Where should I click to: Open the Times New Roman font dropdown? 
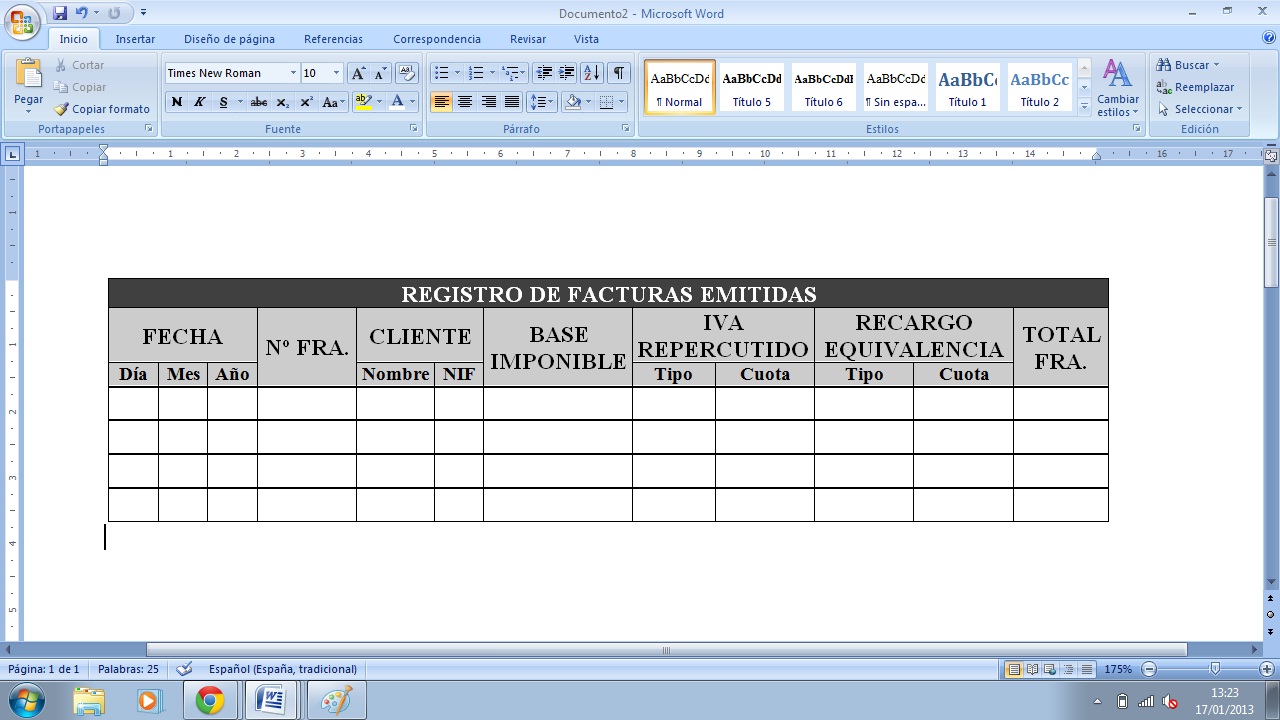coord(294,72)
